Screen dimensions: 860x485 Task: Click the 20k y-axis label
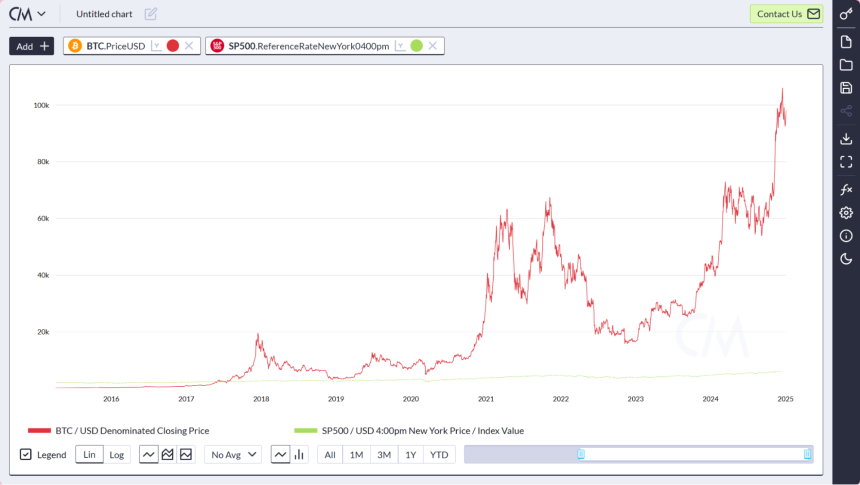pyautogui.click(x=43, y=332)
